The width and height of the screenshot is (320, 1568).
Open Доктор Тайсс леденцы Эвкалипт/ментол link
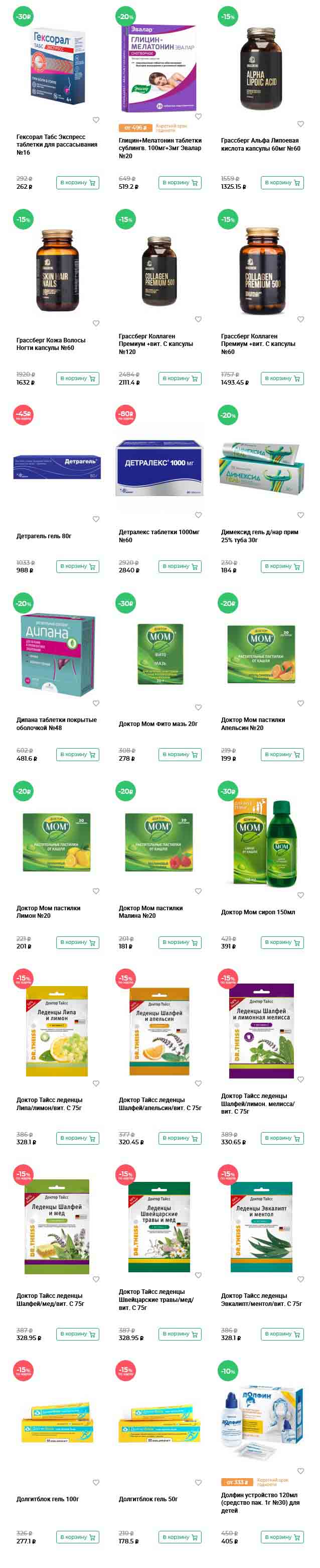click(262, 1300)
